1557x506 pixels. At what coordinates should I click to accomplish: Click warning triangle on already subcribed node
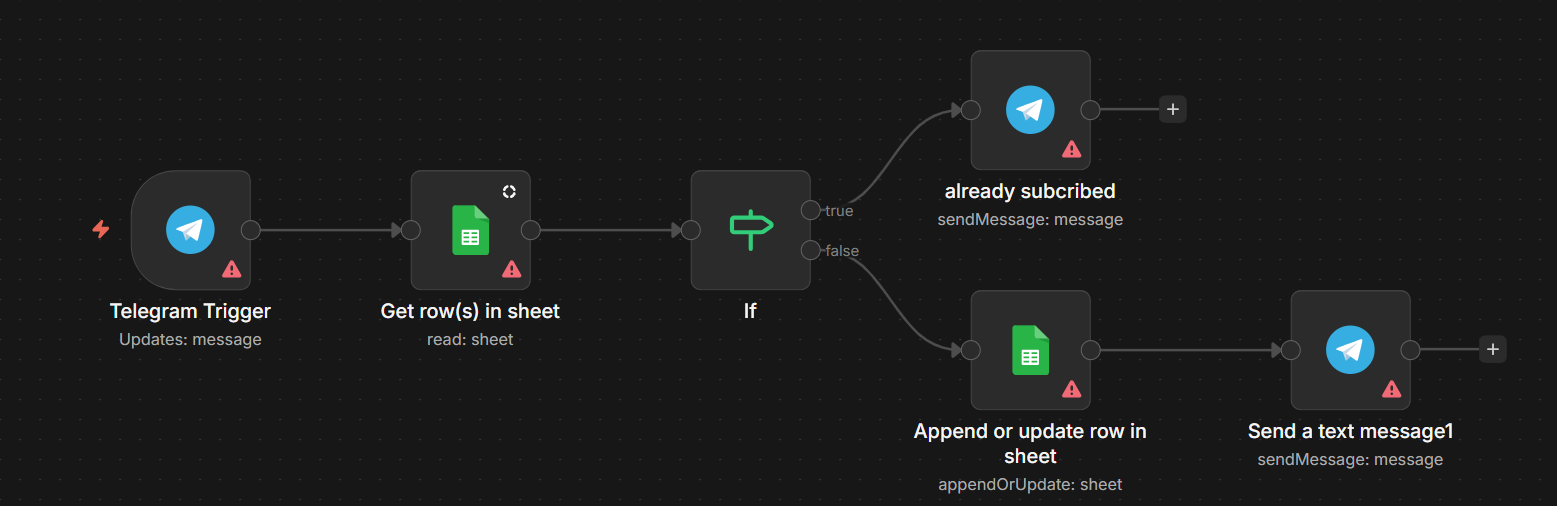(1072, 148)
